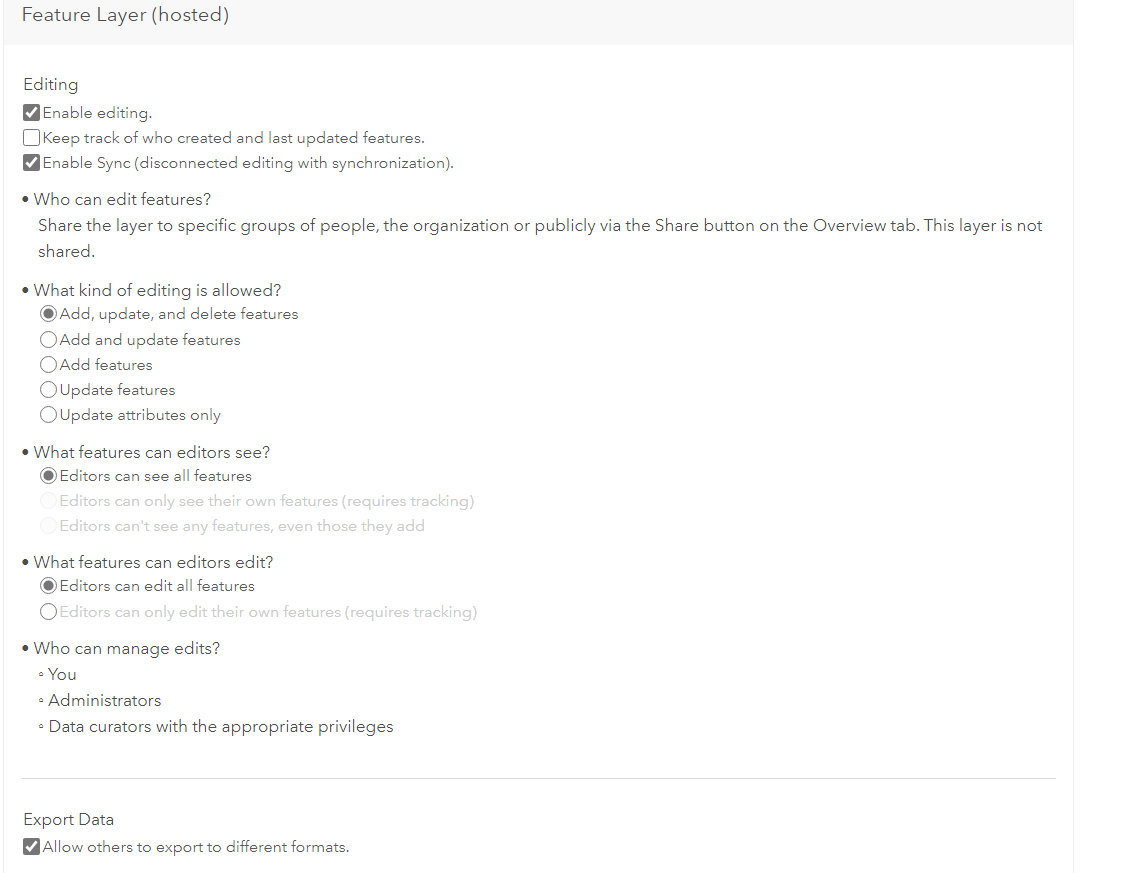The image size is (1121, 873).
Task: Uncheck the Enable editing checkbox
Action: point(31,112)
